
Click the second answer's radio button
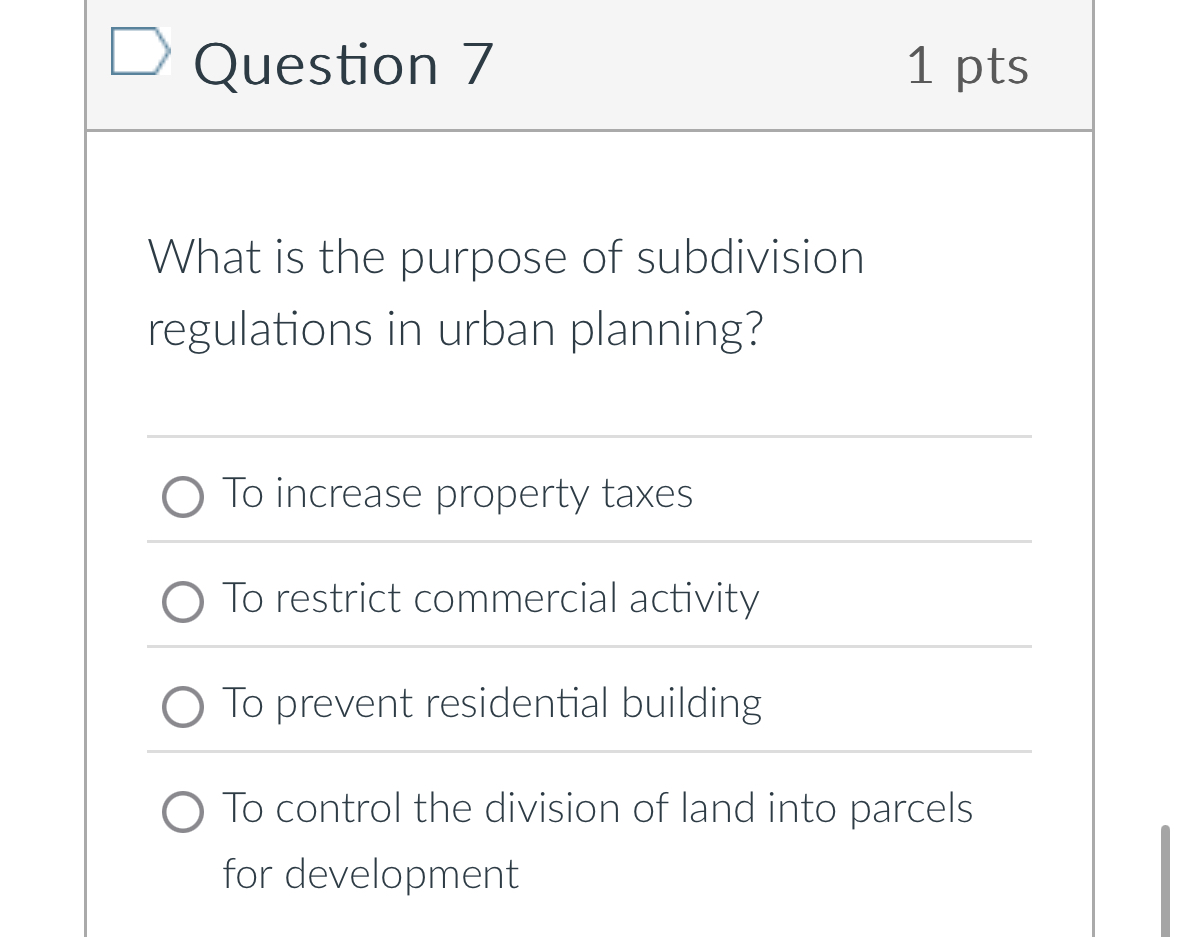183,601
